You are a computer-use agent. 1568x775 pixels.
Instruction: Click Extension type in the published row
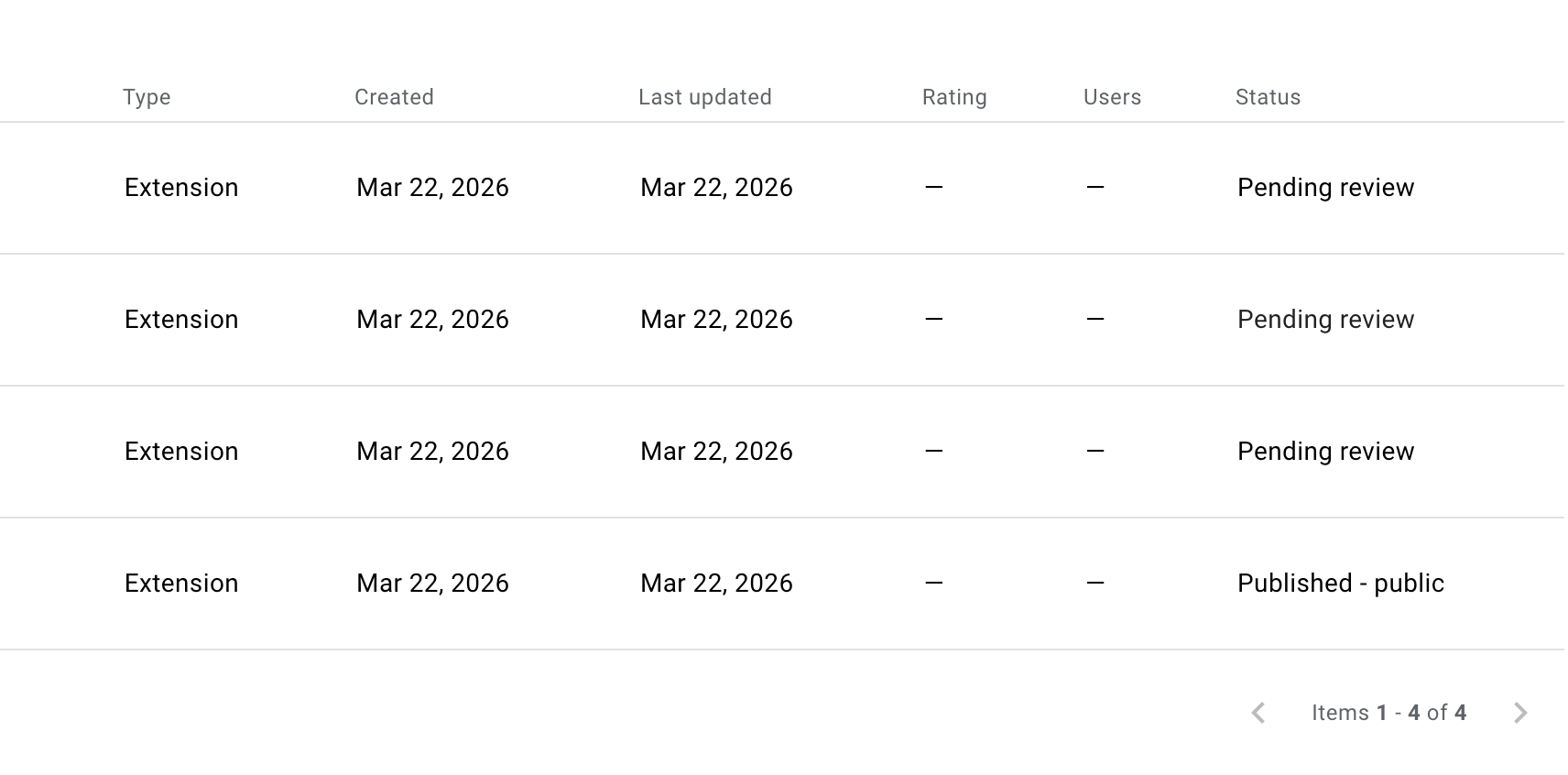[181, 584]
